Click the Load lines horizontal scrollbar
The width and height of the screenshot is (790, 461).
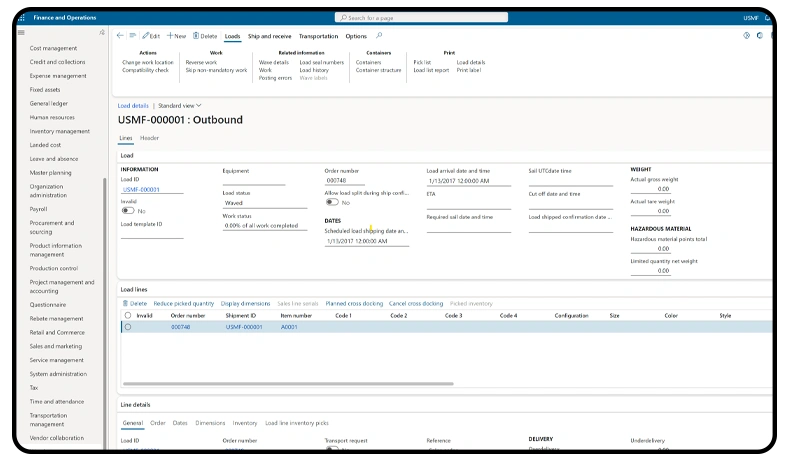click(x=288, y=384)
